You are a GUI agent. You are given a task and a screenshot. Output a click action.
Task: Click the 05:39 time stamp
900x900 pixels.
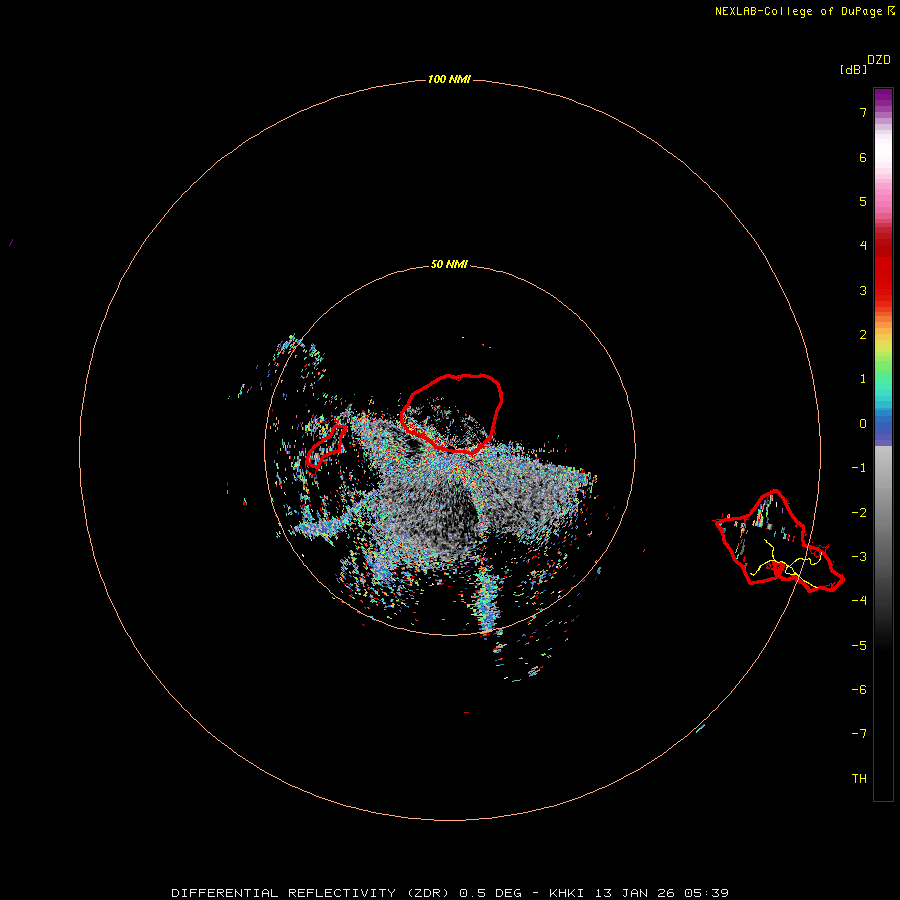click(x=707, y=893)
